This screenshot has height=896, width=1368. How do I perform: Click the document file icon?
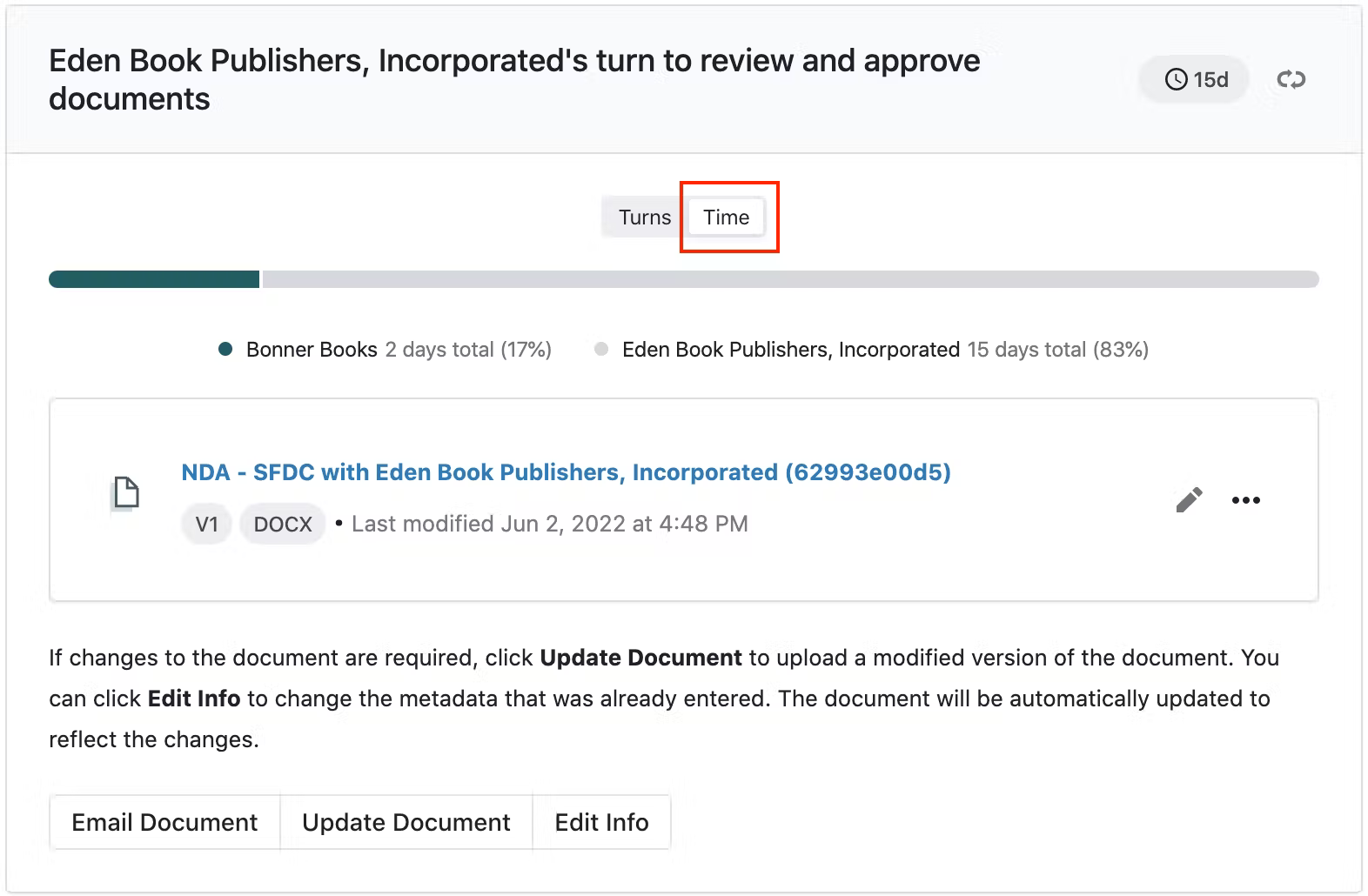pyautogui.click(x=127, y=492)
